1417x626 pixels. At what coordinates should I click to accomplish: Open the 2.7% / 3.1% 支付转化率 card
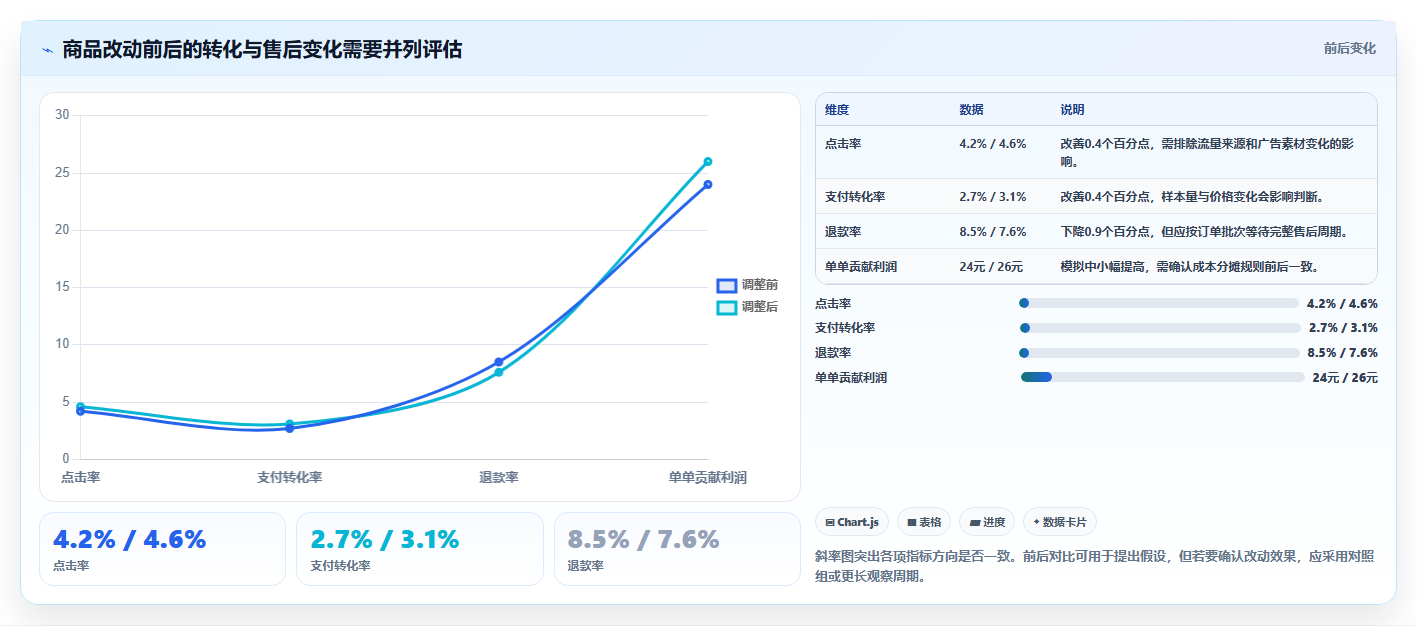click(x=420, y=549)
